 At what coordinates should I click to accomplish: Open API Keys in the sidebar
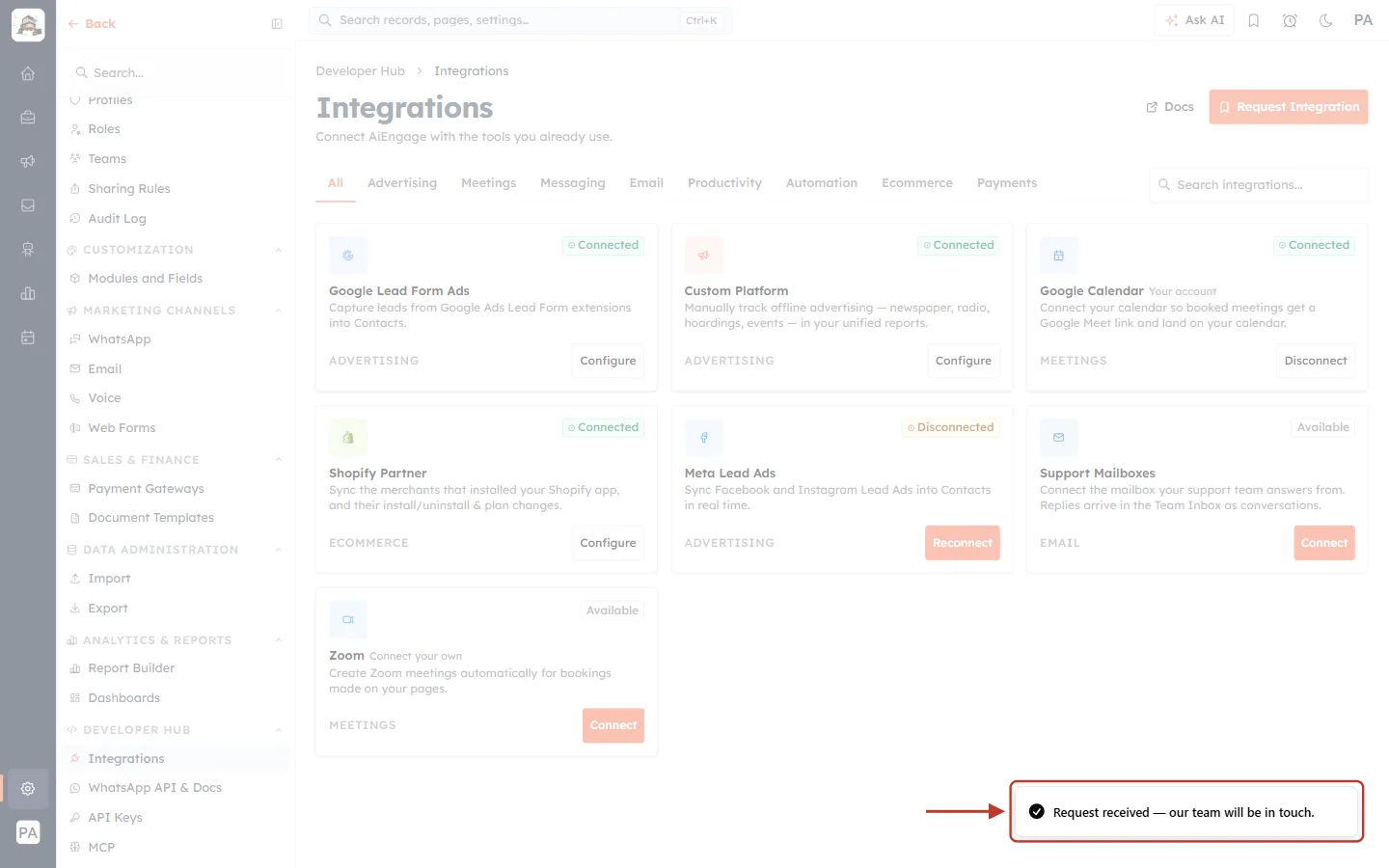coord(115,818)
